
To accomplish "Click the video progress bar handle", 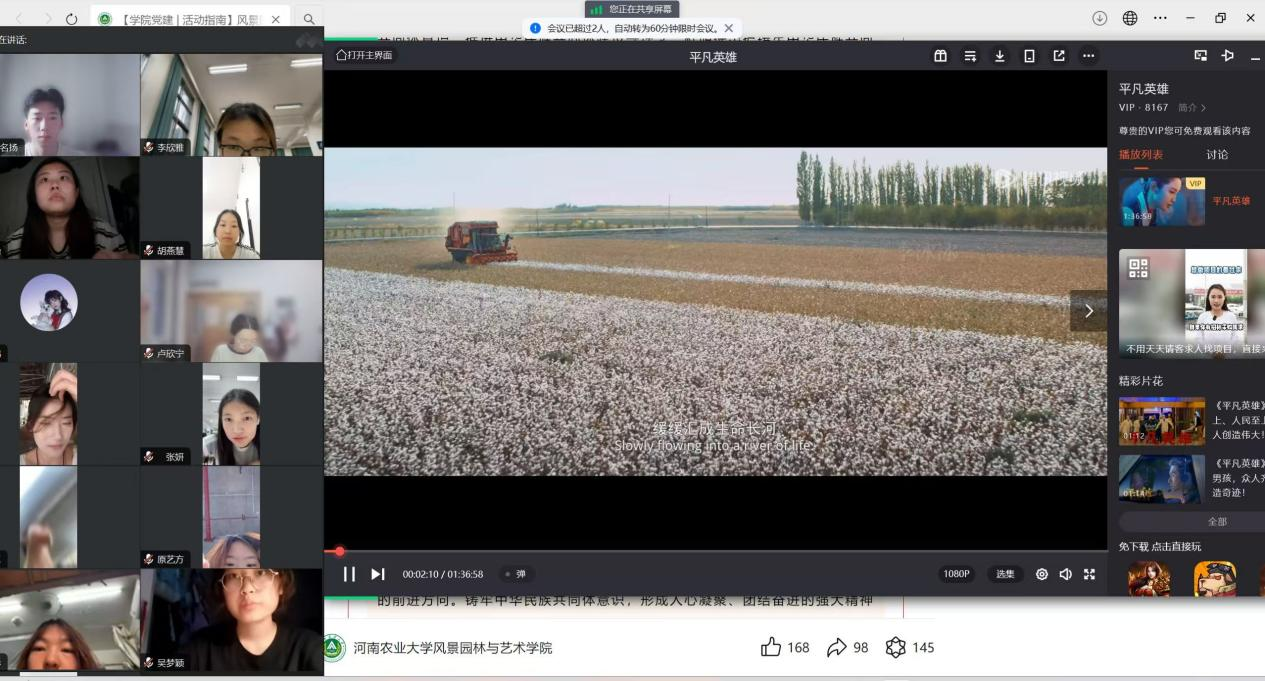I will 340,551.
